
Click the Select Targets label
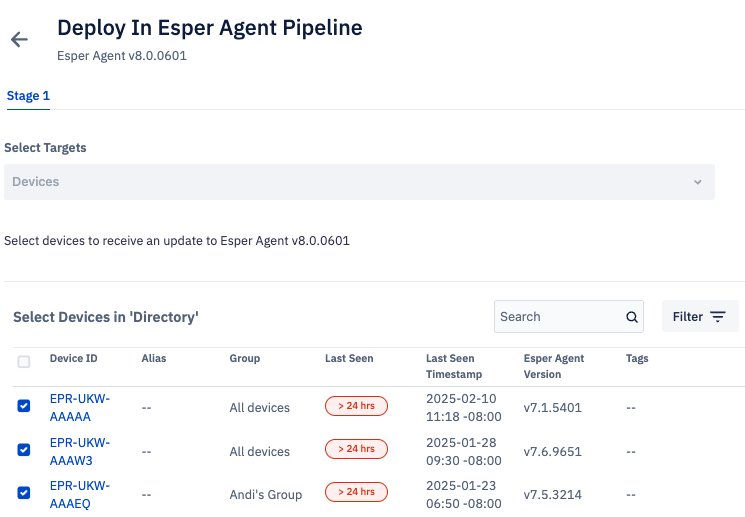[x=45, y=148]
